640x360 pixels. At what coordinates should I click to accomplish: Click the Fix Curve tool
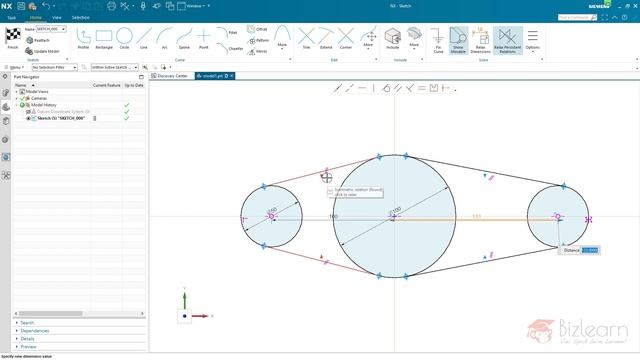(x=438, y=40)
